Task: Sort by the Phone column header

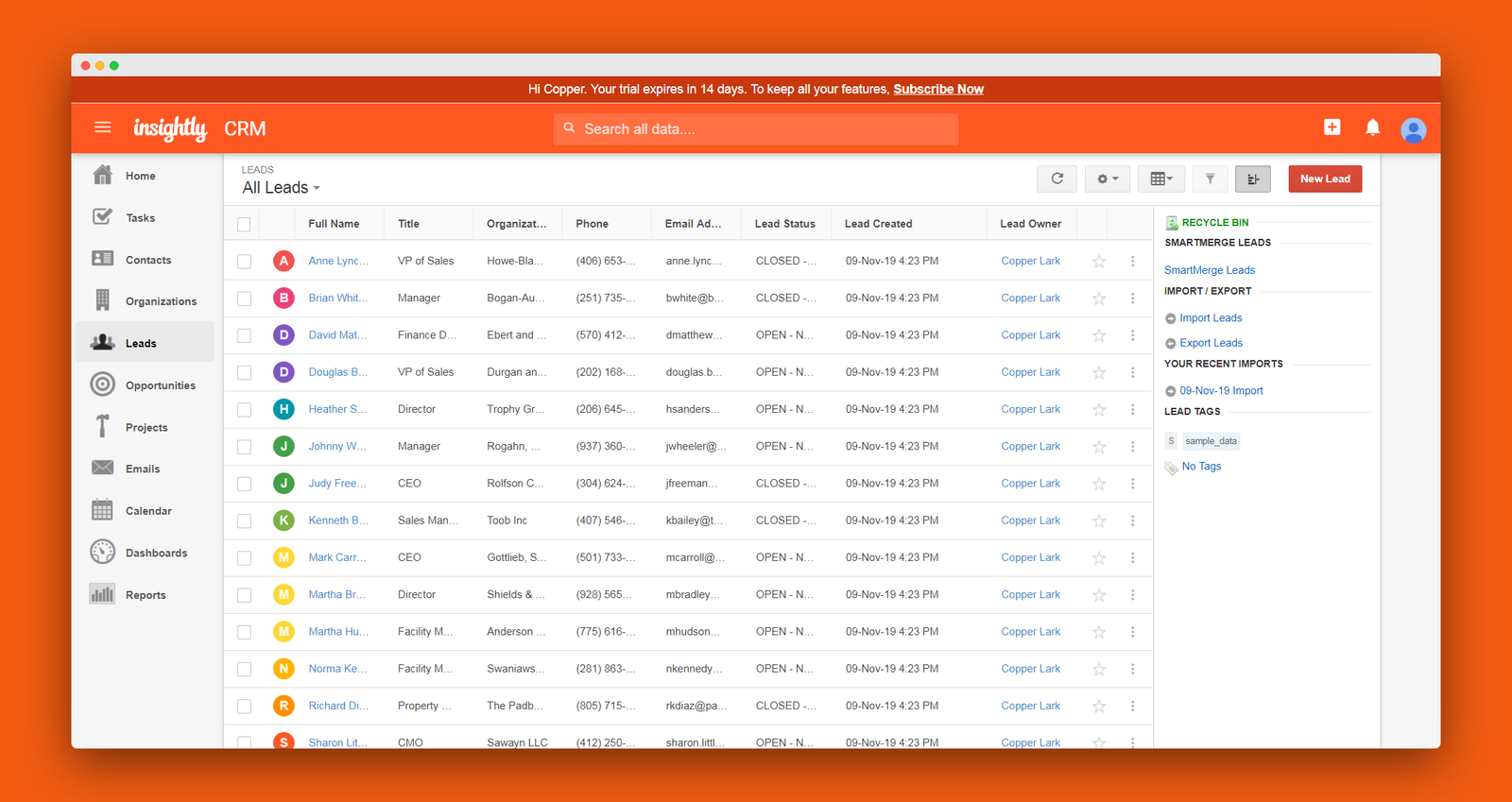Action: click(592, 224)
